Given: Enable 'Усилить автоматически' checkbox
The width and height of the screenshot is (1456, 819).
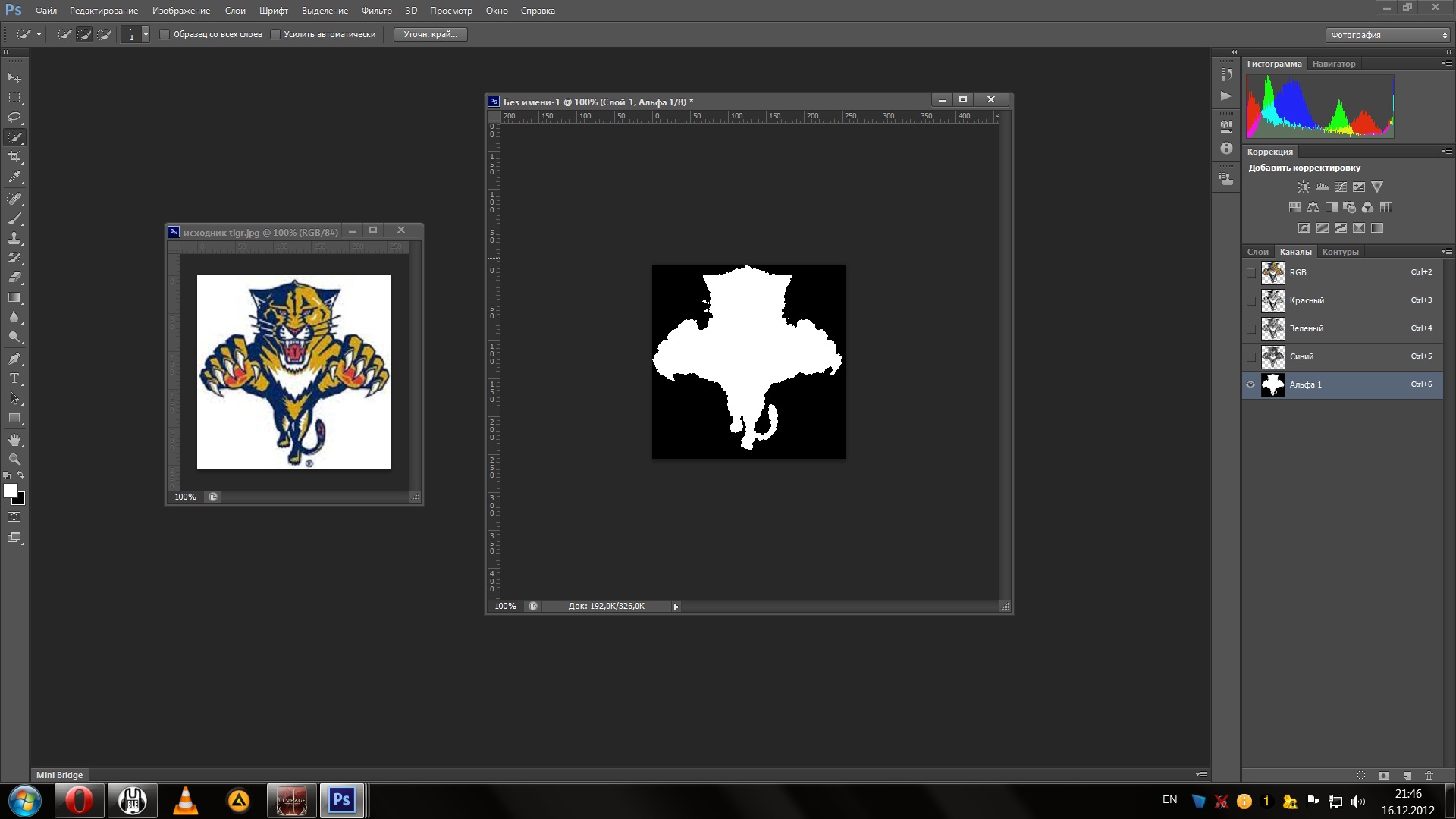Looking at the screenshot, I should point(275,34).
